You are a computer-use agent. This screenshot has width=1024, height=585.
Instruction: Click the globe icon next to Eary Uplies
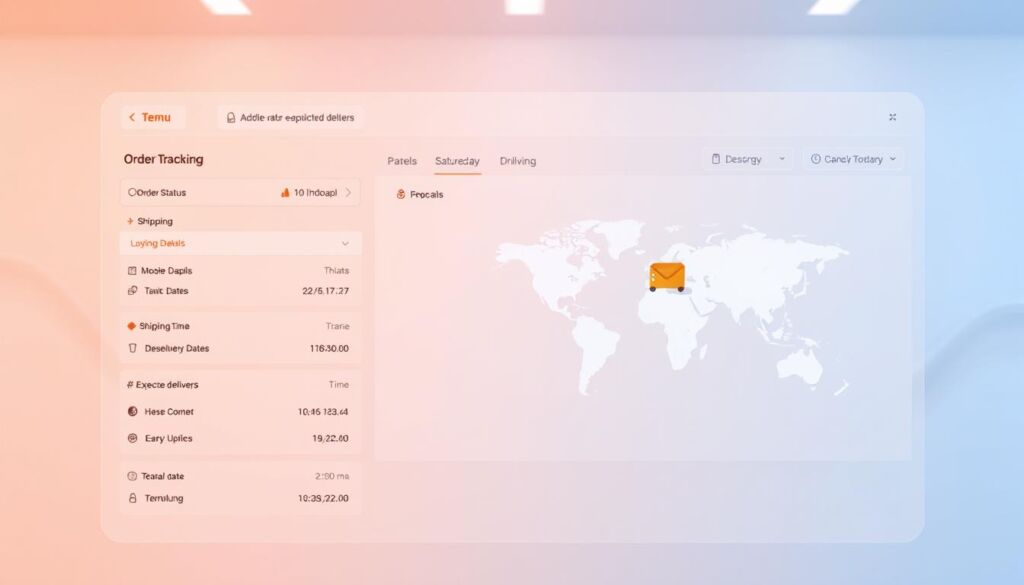point(134,438)
